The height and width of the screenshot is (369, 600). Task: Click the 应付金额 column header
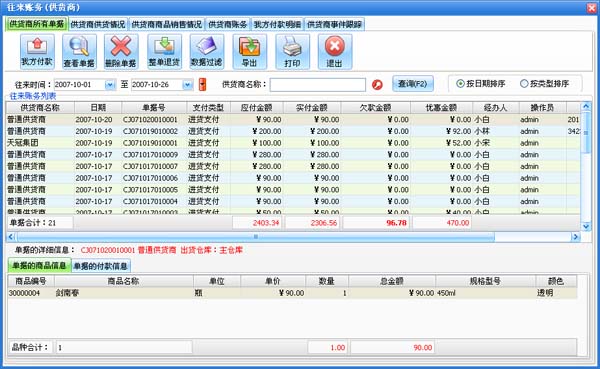[x=257, y=108]
